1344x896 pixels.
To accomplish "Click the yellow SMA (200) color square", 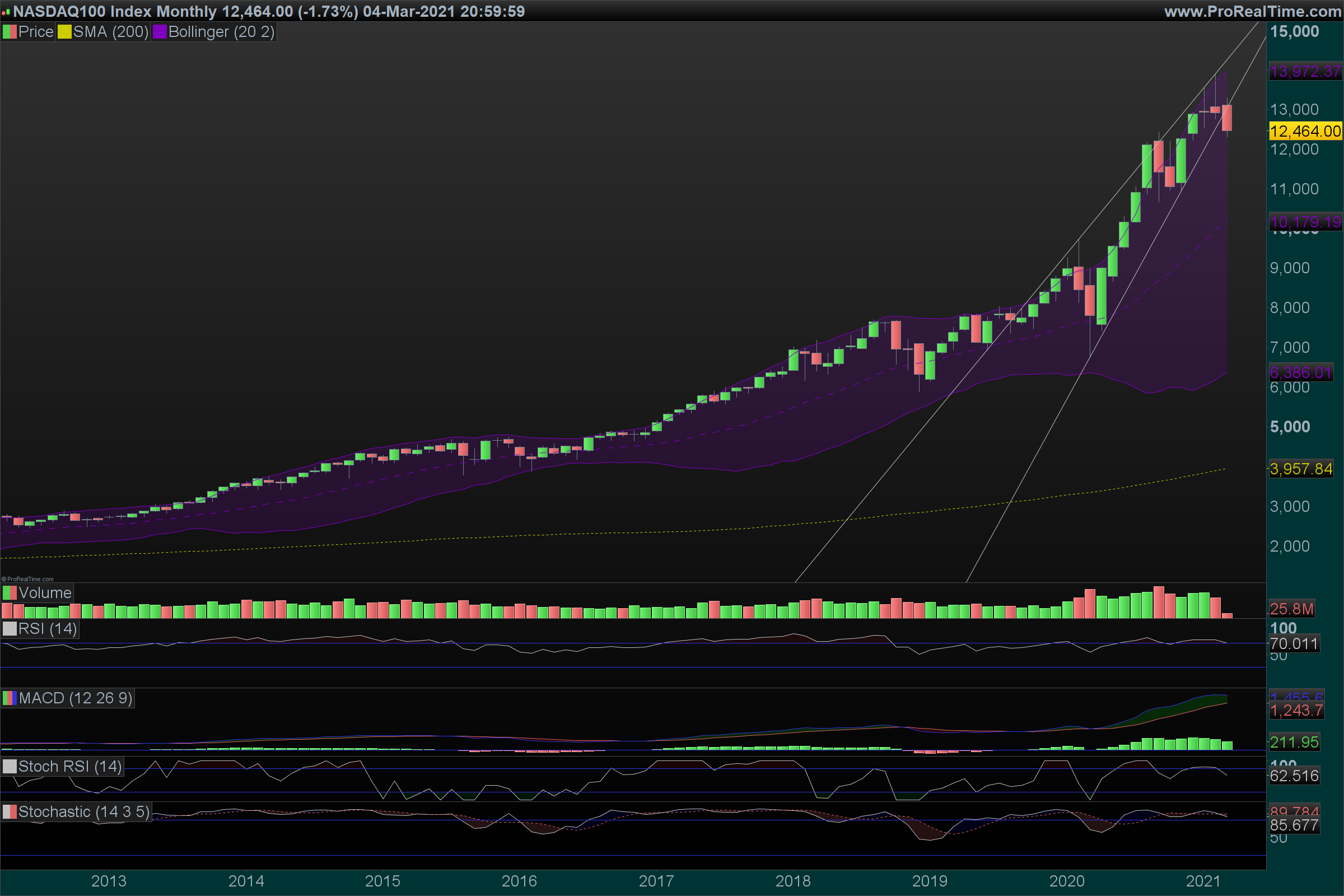I will coord(64,32).
